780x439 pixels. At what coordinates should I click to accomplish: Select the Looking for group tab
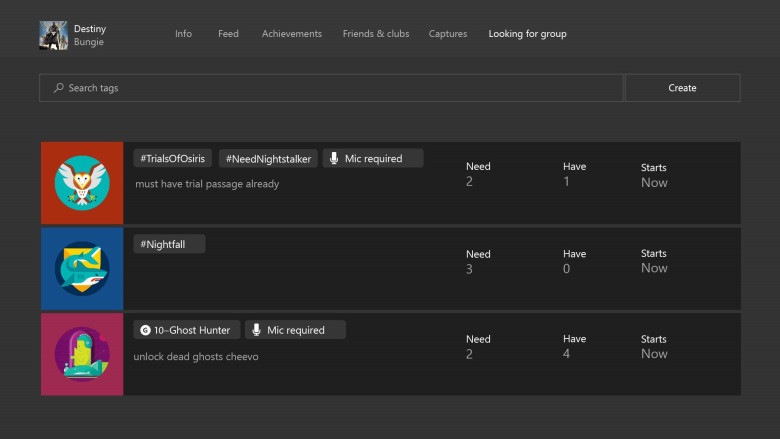pyautogui.click(x=527, y=34)
